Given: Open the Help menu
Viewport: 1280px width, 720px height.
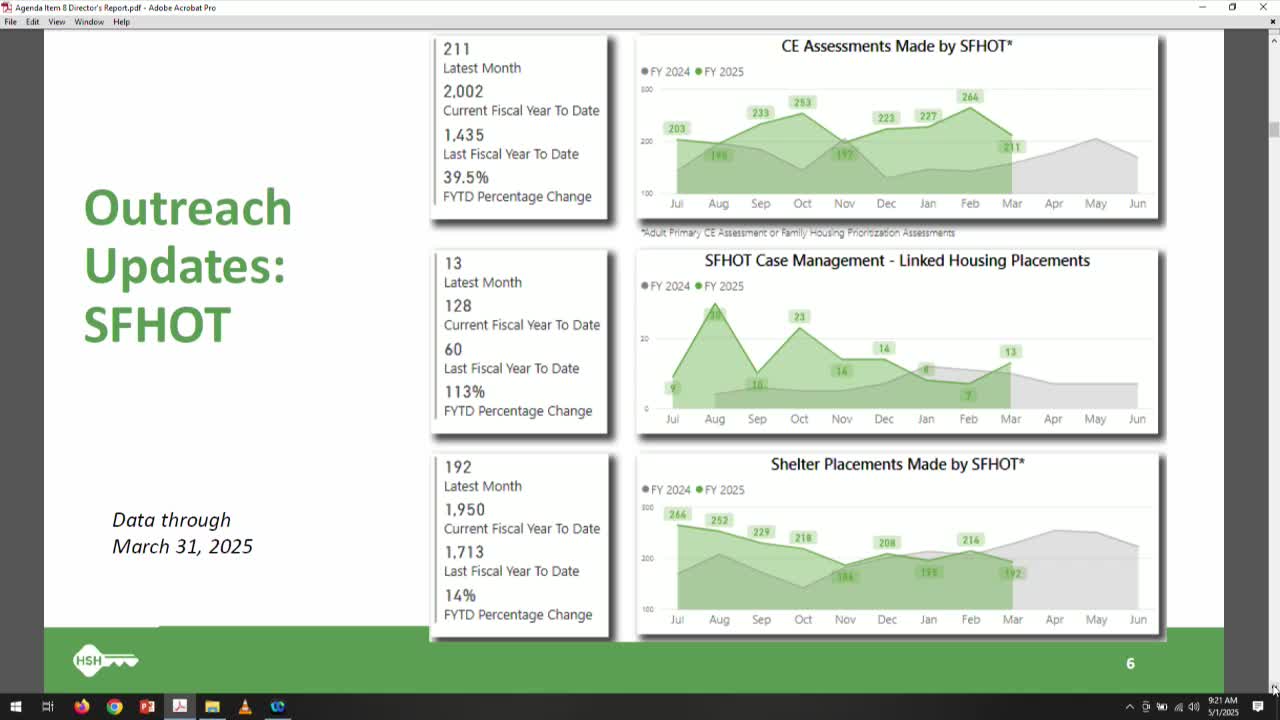Looking at the screenshot, I should [121, 22].
